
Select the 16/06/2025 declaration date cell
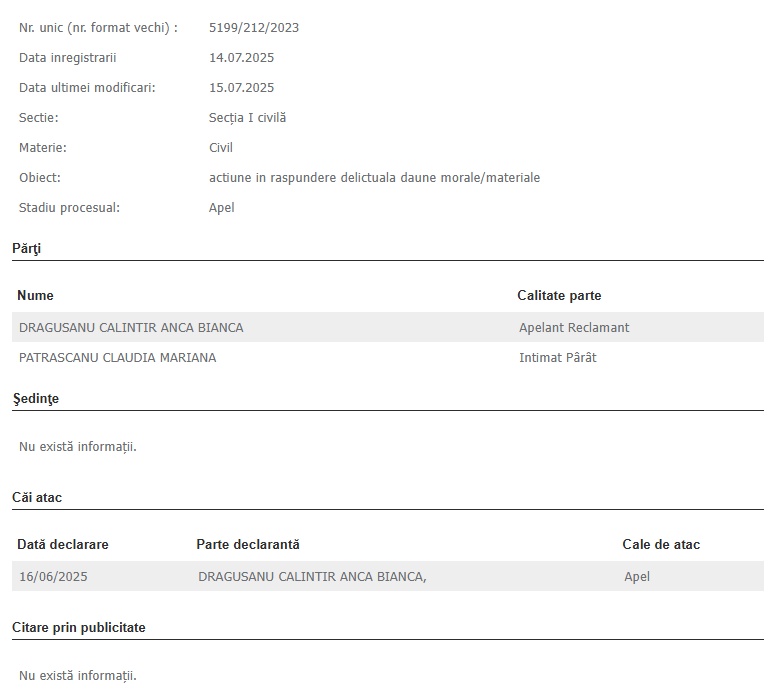click(53, 576)
